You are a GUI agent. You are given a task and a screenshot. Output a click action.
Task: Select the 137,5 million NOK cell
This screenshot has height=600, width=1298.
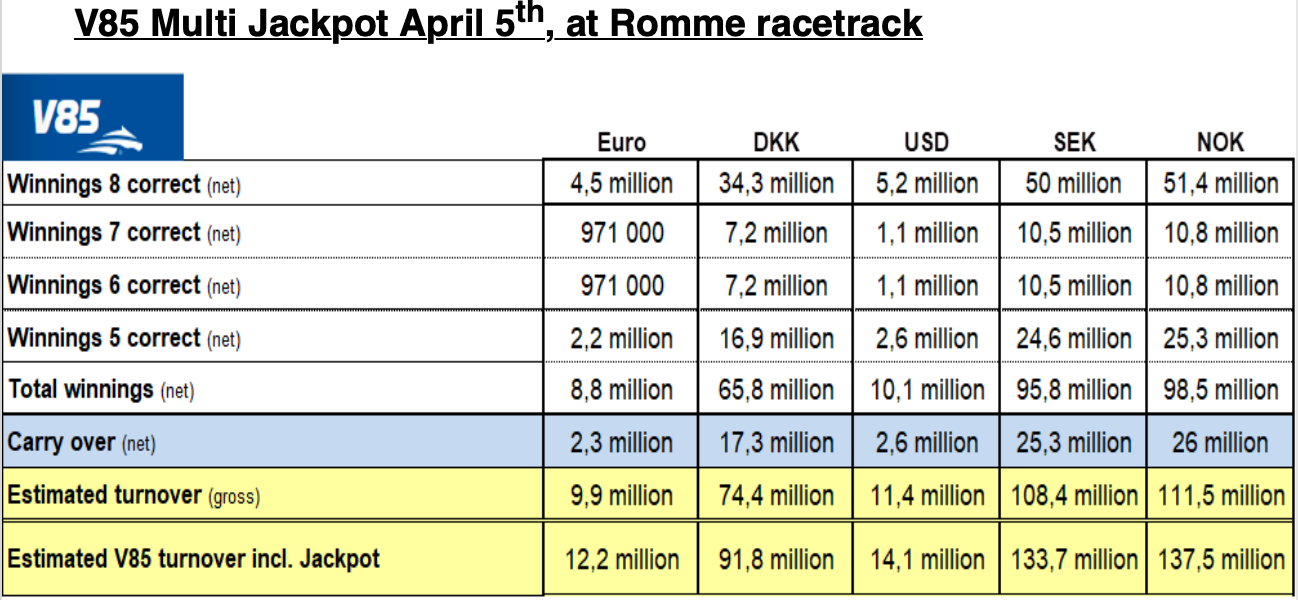coord(1220,559)
